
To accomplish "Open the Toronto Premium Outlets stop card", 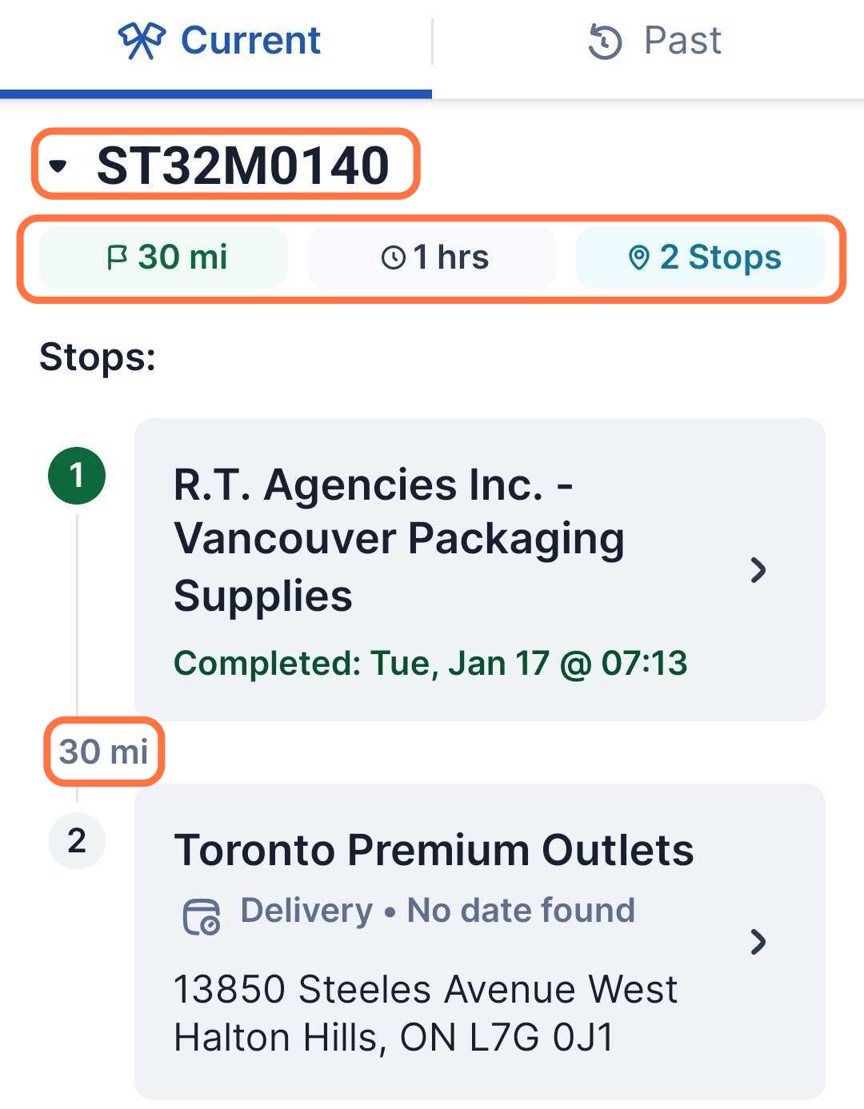I will click(x=450, y=940).
